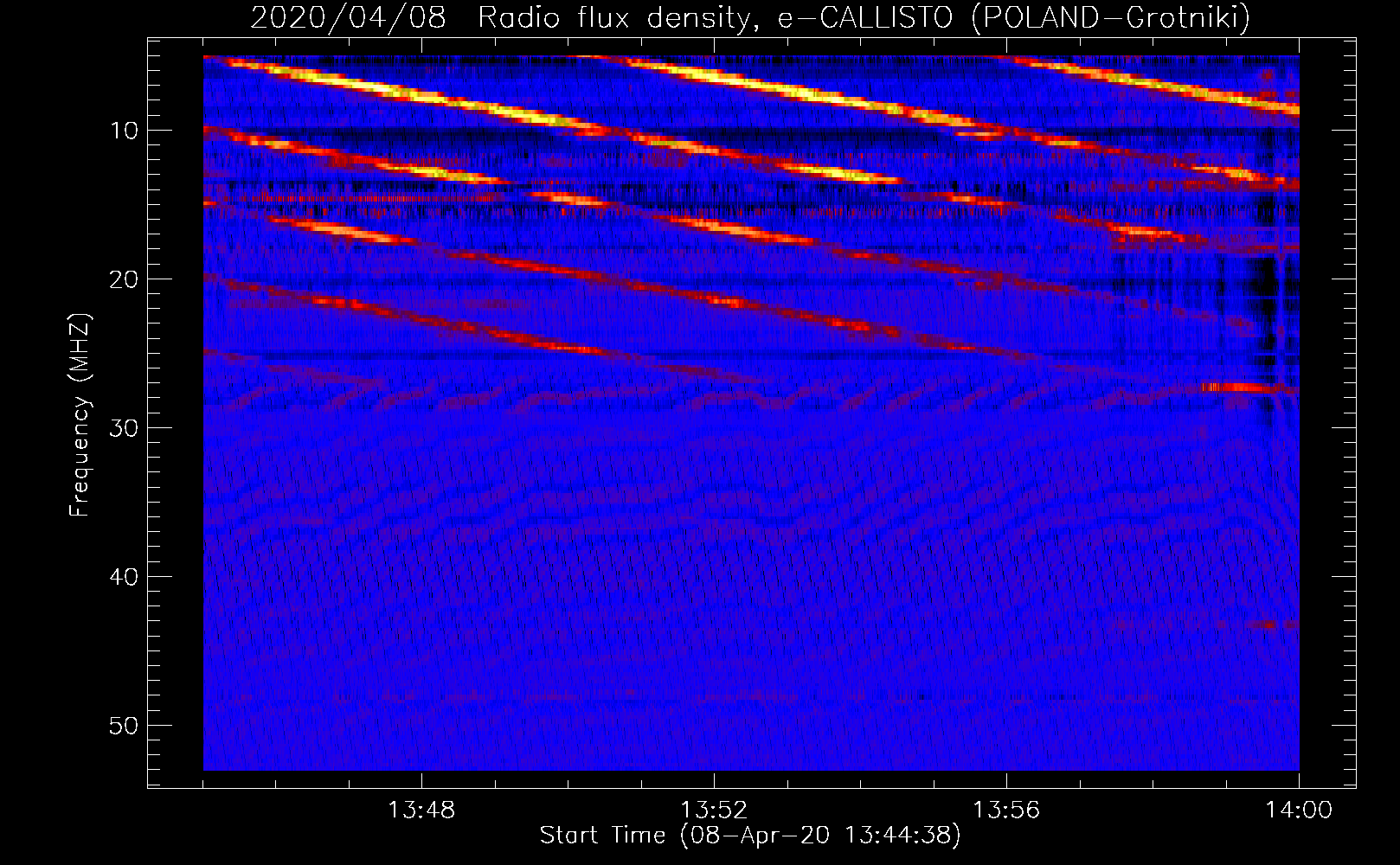The width and height of the screenshot is (1400, 865).
Task: Click the '14:00' time tick label
Action: tap(1299, 810)
